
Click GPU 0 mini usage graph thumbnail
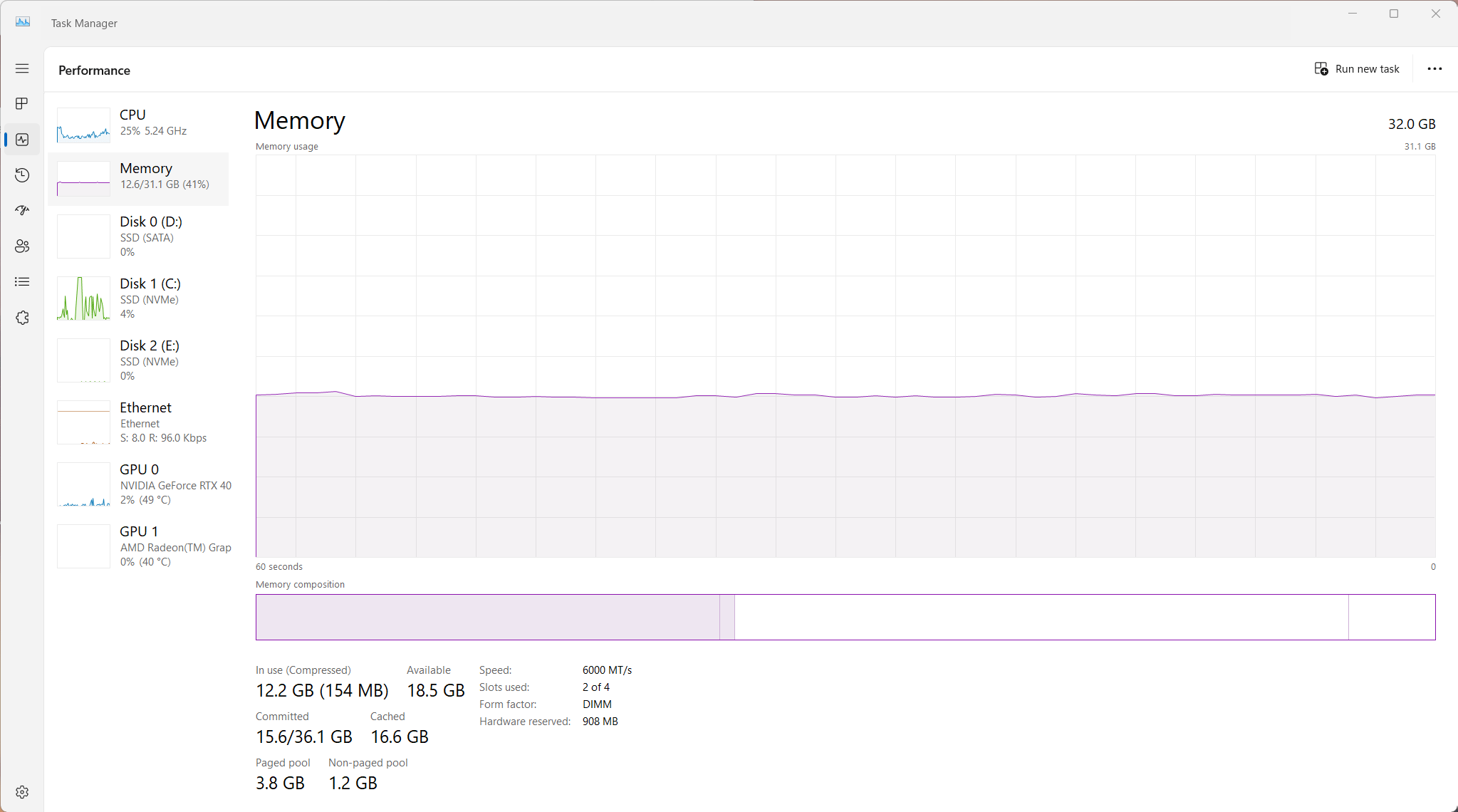point(83,484)
